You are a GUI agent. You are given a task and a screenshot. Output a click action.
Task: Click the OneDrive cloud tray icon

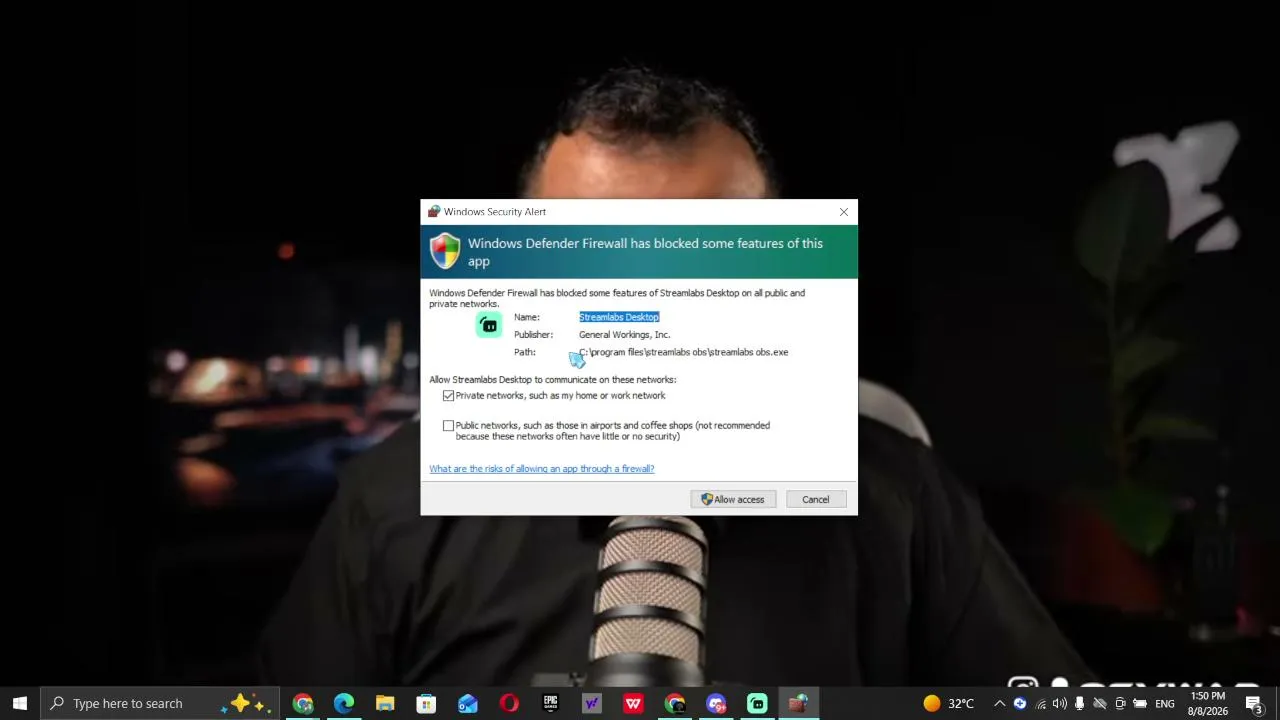(x=1100, y=703)
